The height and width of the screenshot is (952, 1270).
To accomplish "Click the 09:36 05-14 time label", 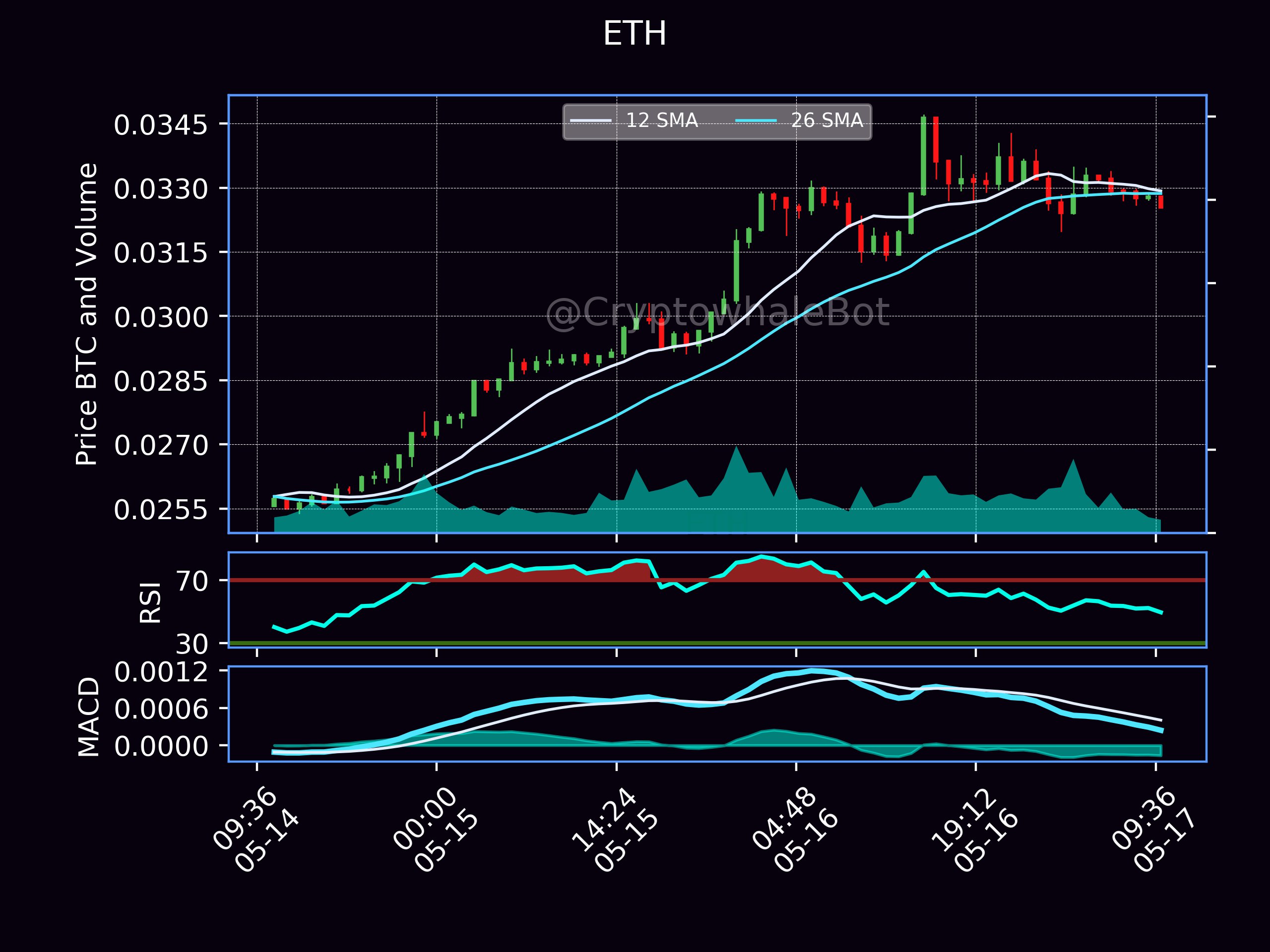I will [x=255, y=831].
